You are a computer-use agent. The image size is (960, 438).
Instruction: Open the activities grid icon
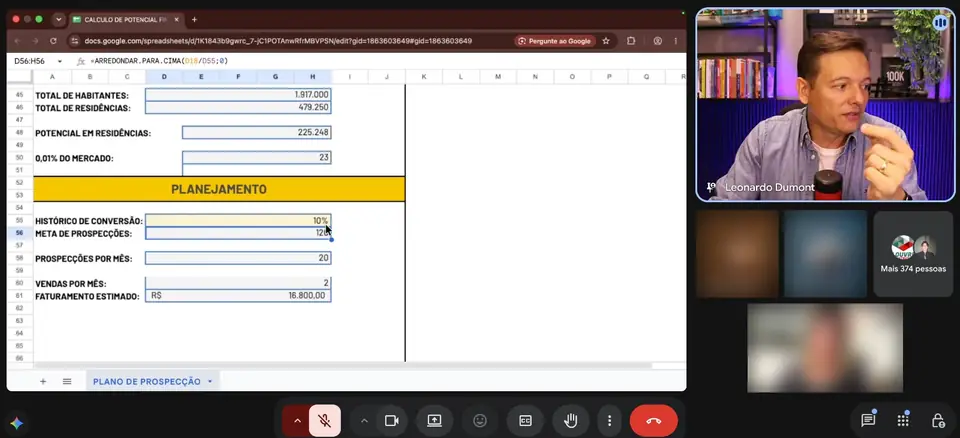(x=902, y=421)
